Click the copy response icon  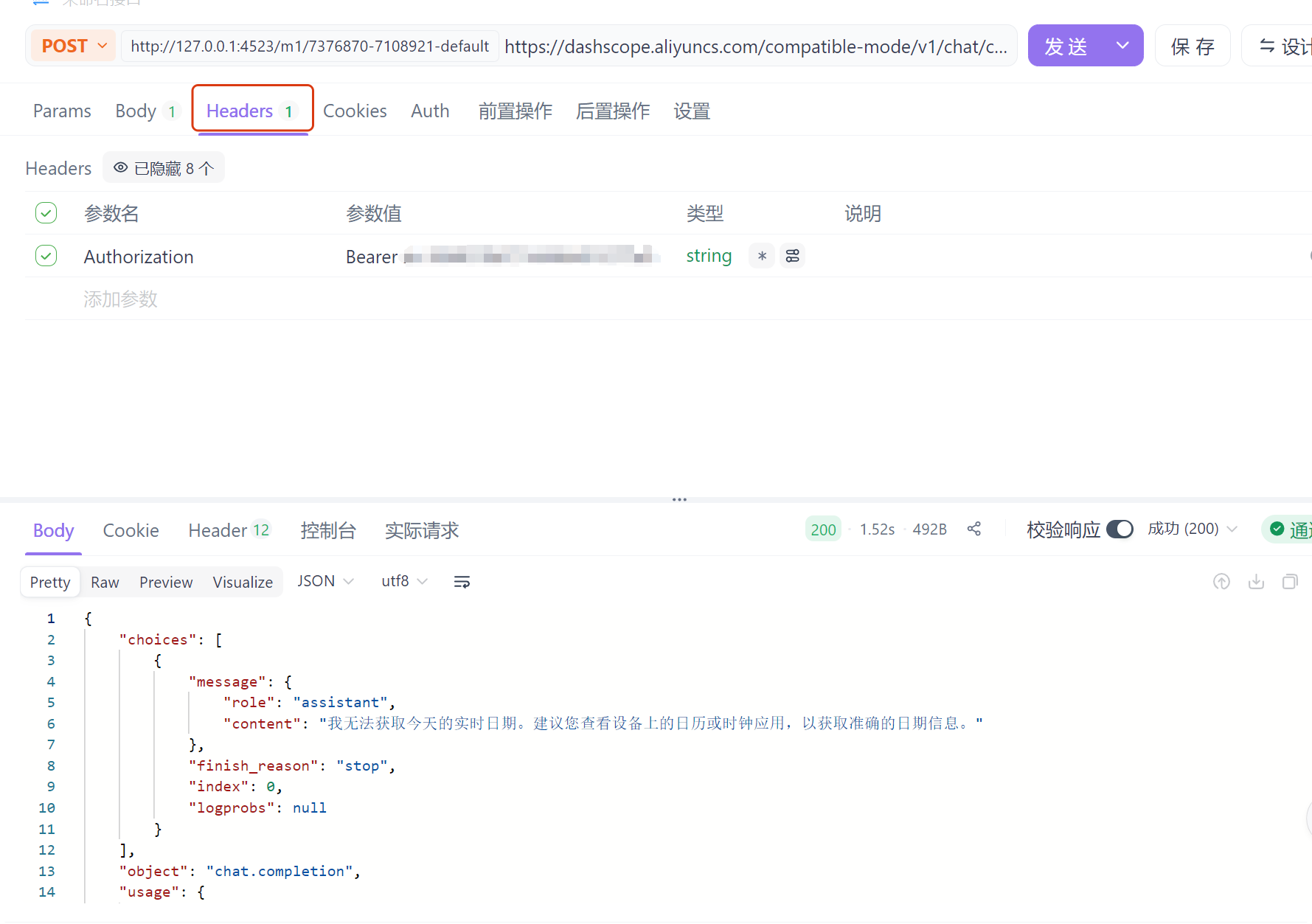click(1291, 582)
